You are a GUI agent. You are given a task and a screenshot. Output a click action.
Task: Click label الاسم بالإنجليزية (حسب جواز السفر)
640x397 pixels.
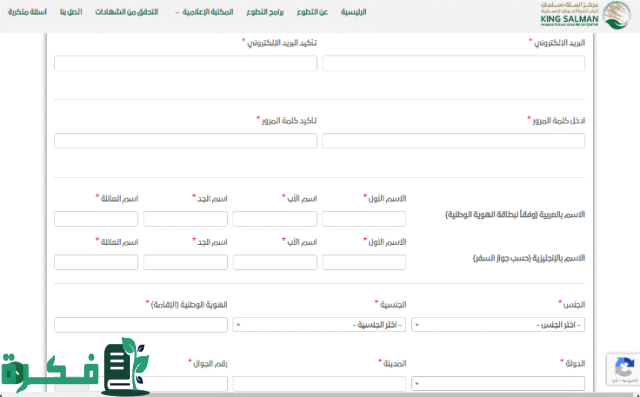[x=529, y=258]
